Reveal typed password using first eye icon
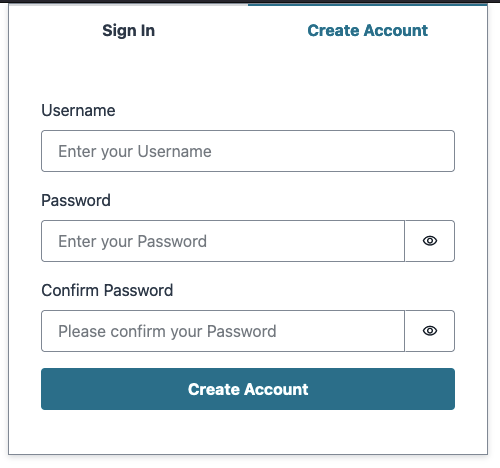Image resolution: width=500 pixels, height=468 pixels. (430, 241)
